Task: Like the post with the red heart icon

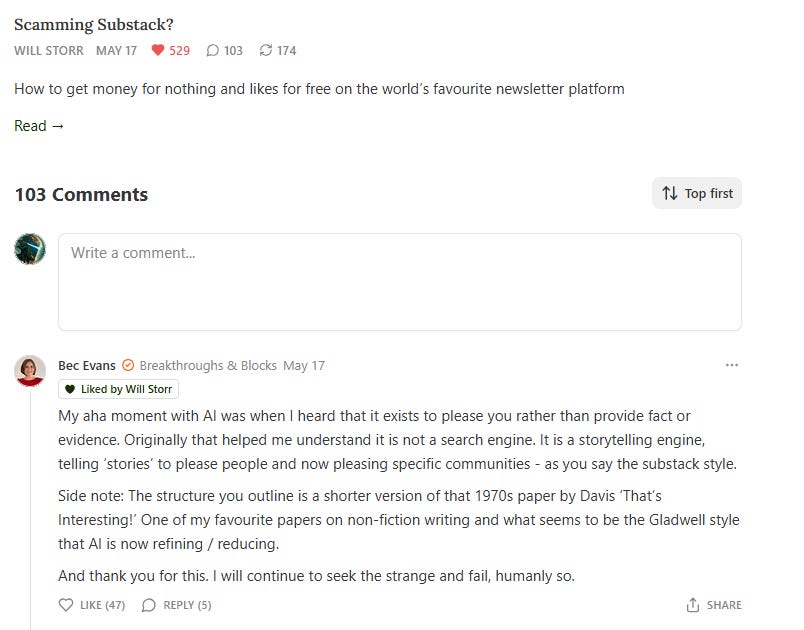Action: (158, 50)
